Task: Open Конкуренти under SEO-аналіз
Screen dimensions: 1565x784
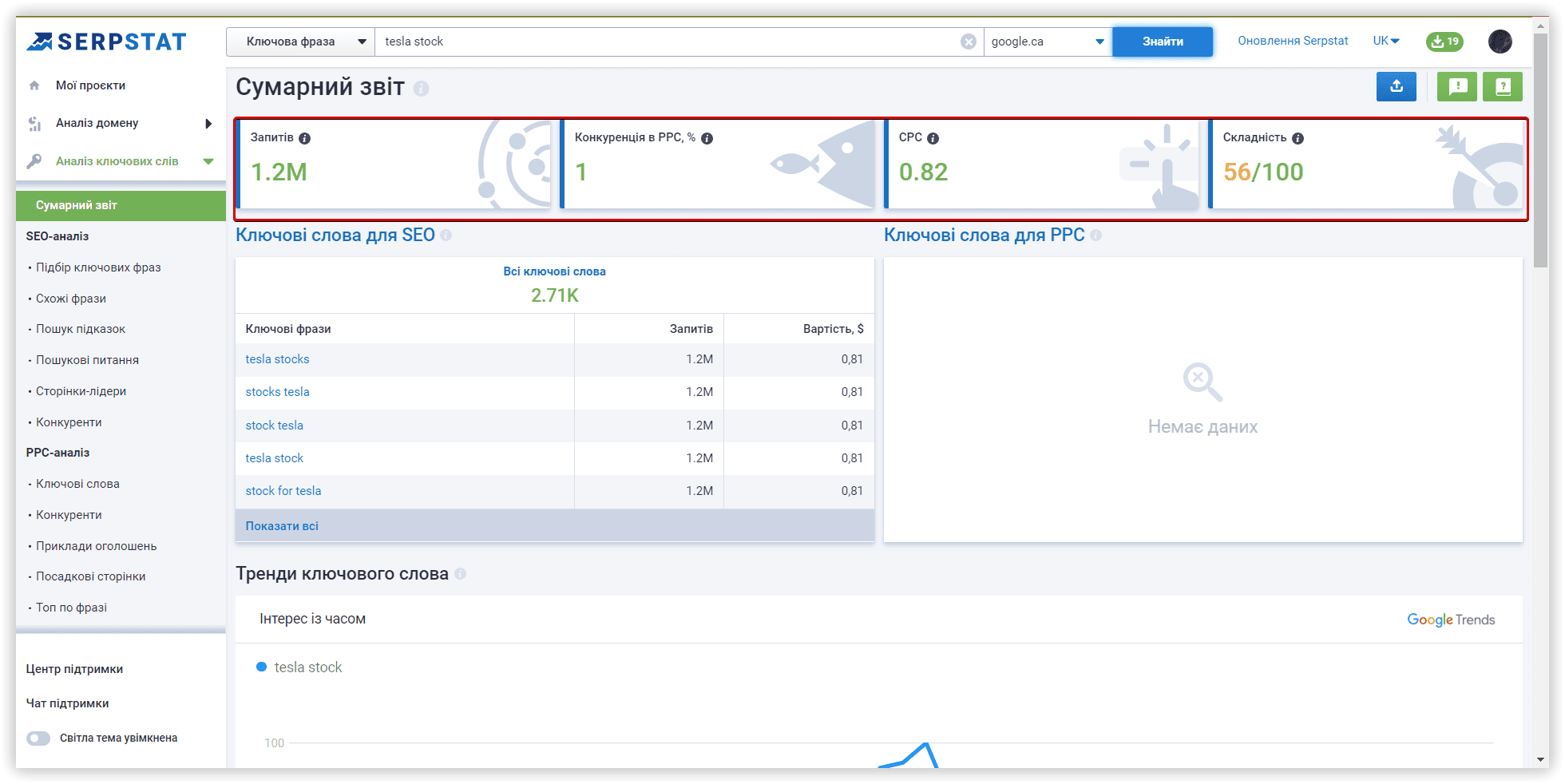Action: [69, 422]
